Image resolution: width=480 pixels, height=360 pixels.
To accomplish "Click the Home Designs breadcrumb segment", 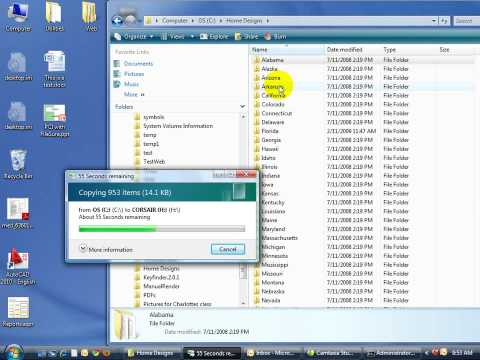I will [x=244, y=21].
